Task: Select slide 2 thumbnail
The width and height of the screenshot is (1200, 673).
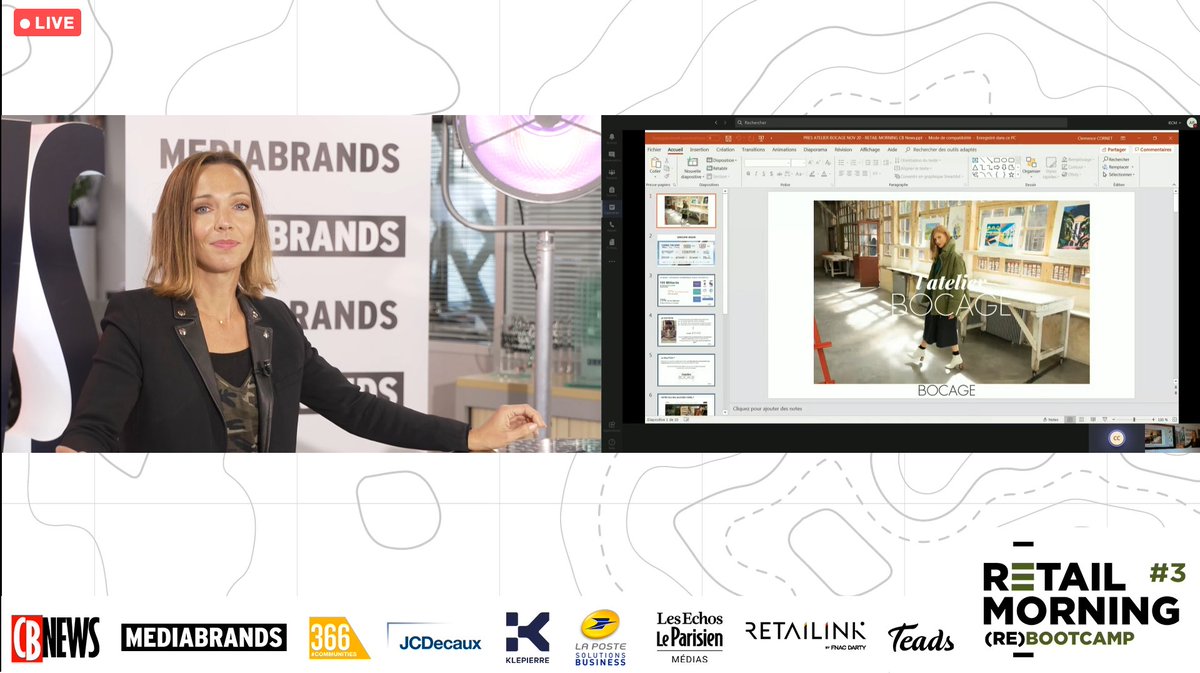Action: pyautogui.click(x=686, y=250)
